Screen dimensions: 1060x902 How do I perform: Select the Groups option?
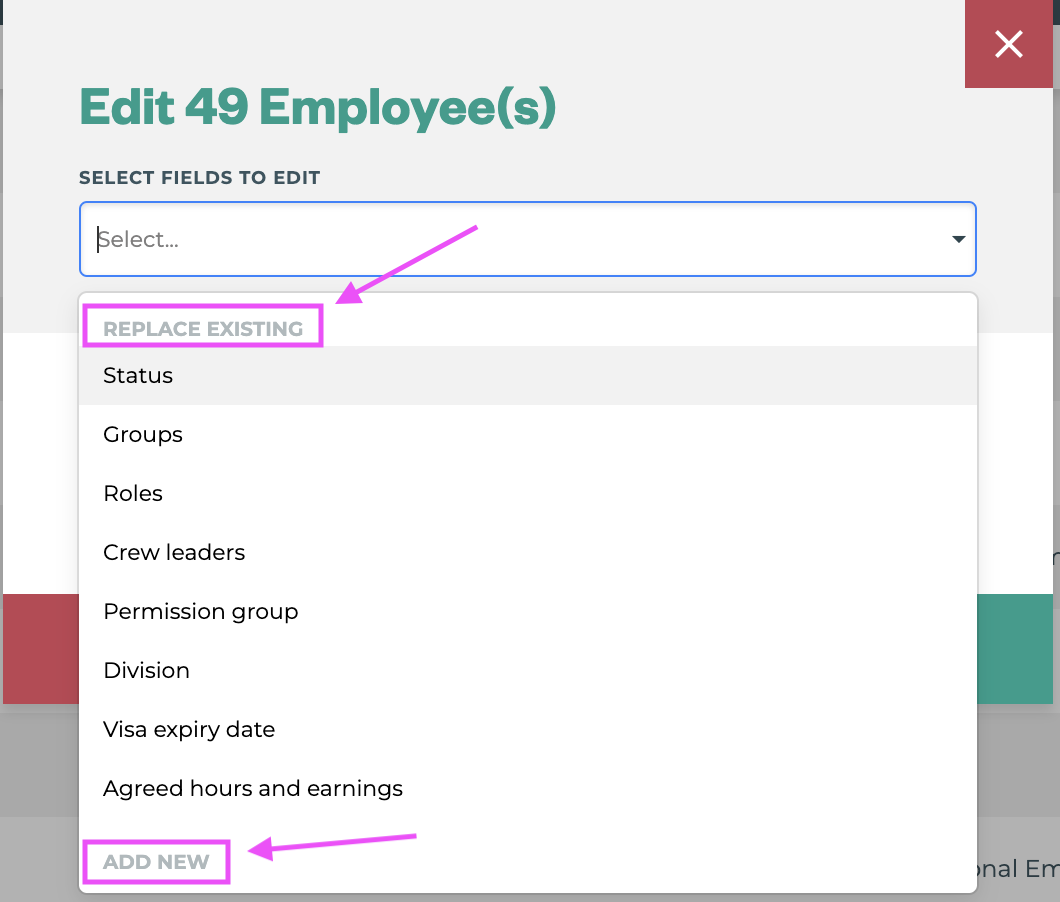[143, 435]
